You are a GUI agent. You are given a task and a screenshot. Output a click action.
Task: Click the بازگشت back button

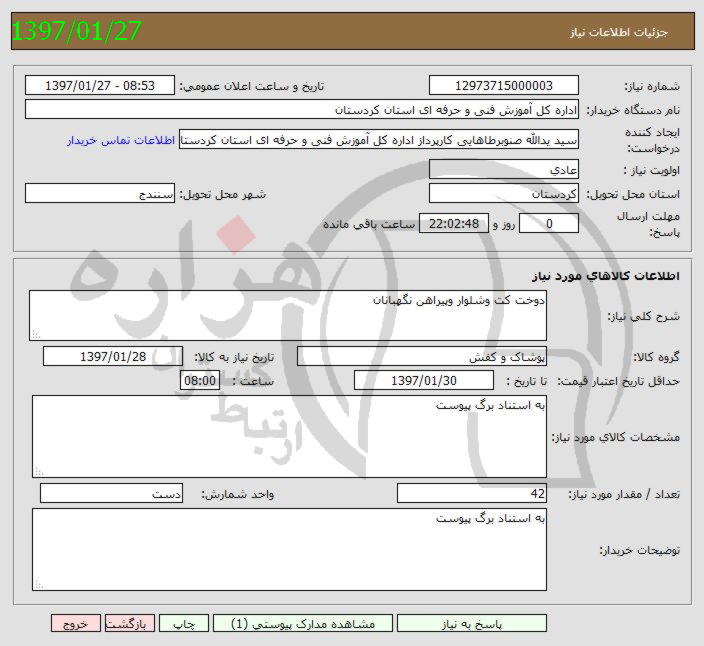tap(130, 624)
